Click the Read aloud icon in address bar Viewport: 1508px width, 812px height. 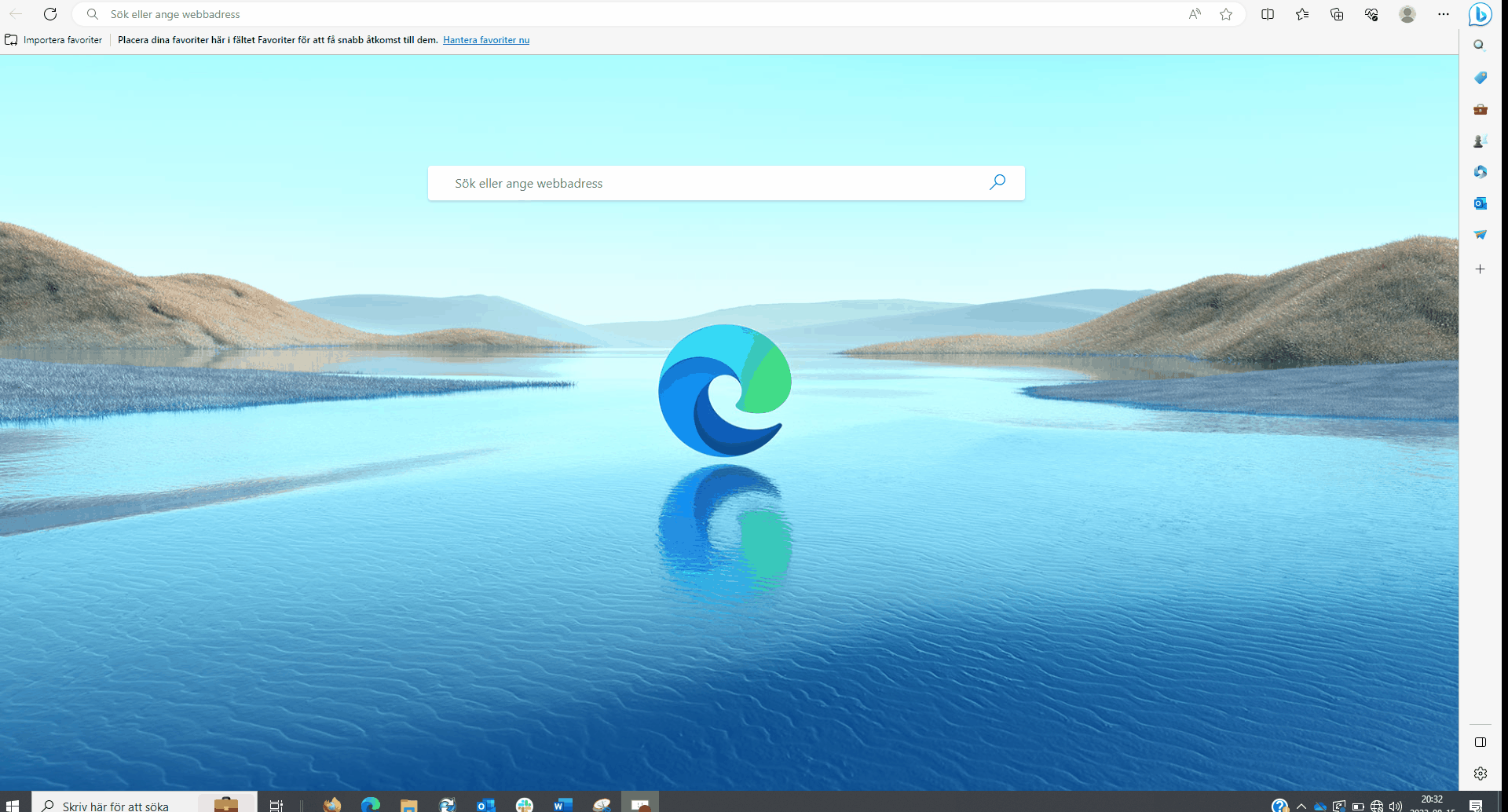1195,14
